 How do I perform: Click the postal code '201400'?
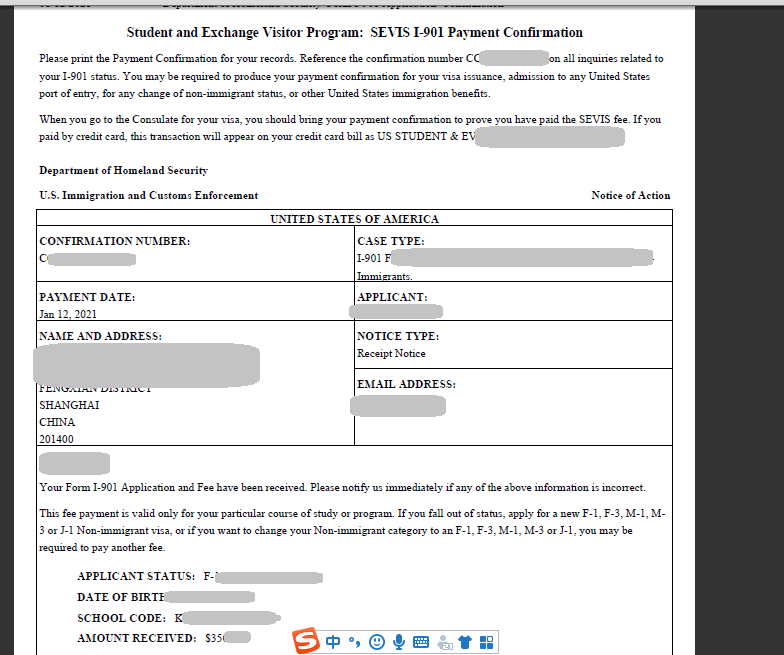point(56,439)
